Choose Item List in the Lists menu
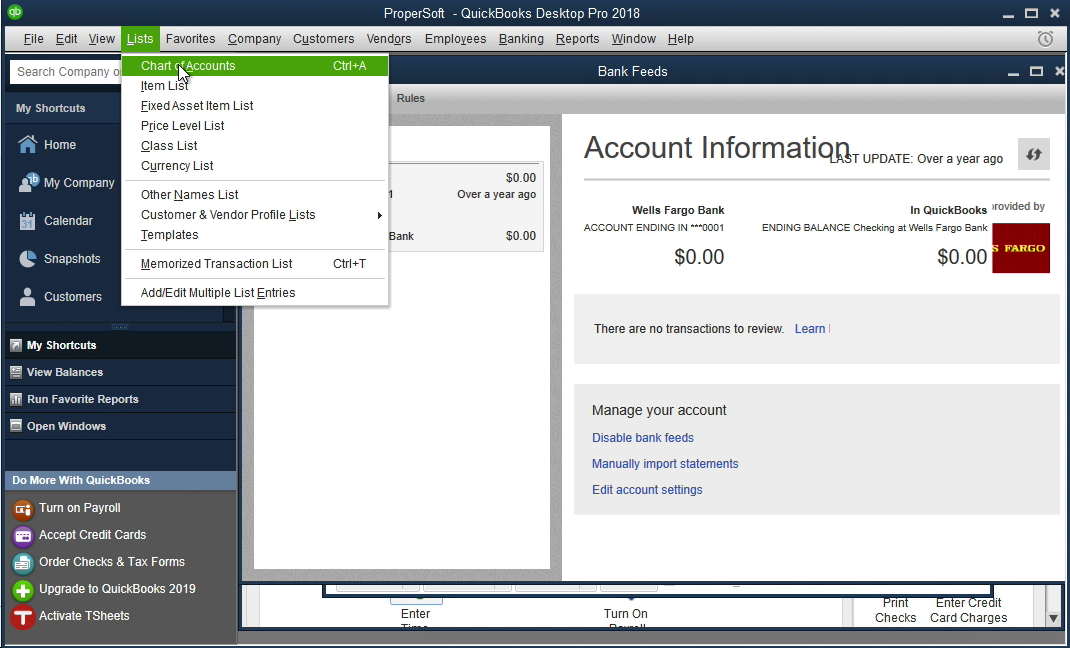Viewport: 1070px width, 648px height. coord(255,86)
